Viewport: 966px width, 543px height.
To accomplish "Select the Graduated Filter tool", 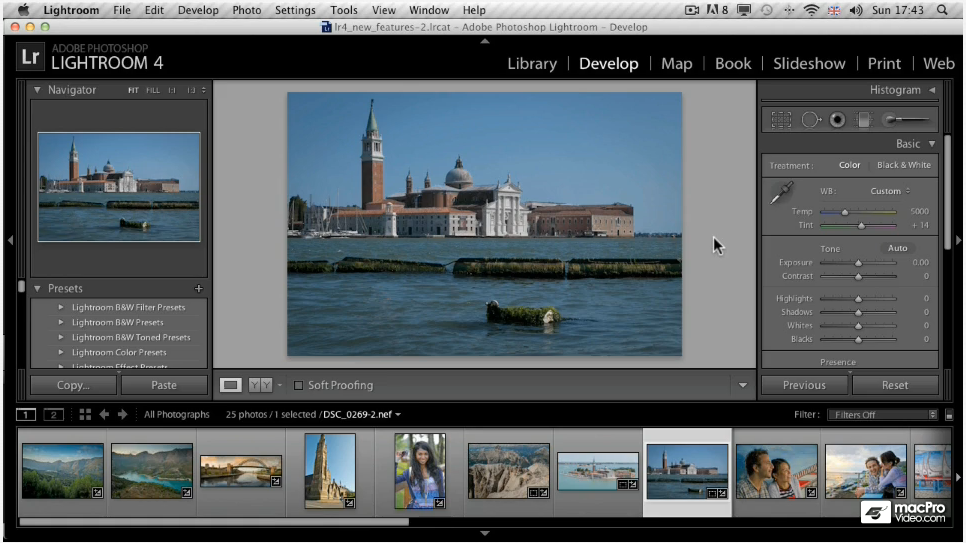I will click(x=864, y=120).
